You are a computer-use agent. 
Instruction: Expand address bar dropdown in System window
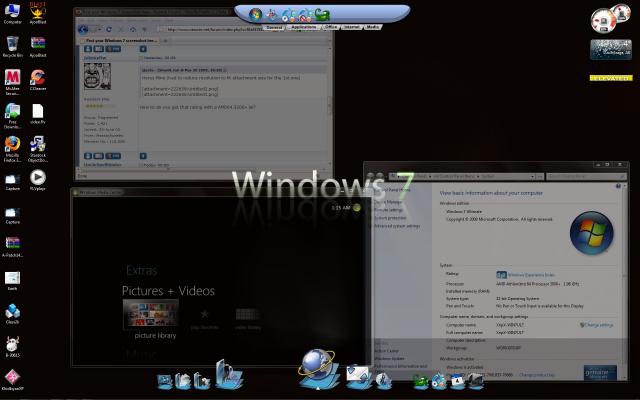click(x=532, y=176)
